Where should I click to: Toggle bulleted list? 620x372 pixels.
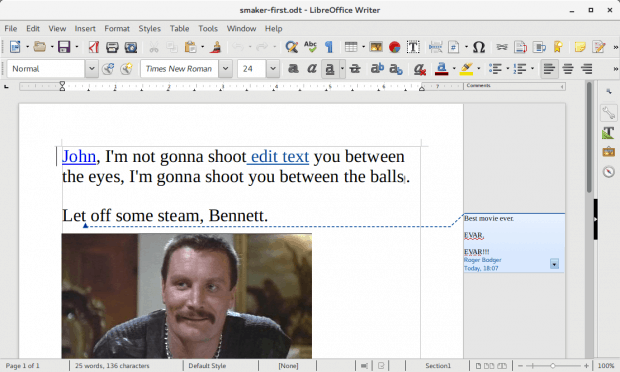click(x=495, y=69)
